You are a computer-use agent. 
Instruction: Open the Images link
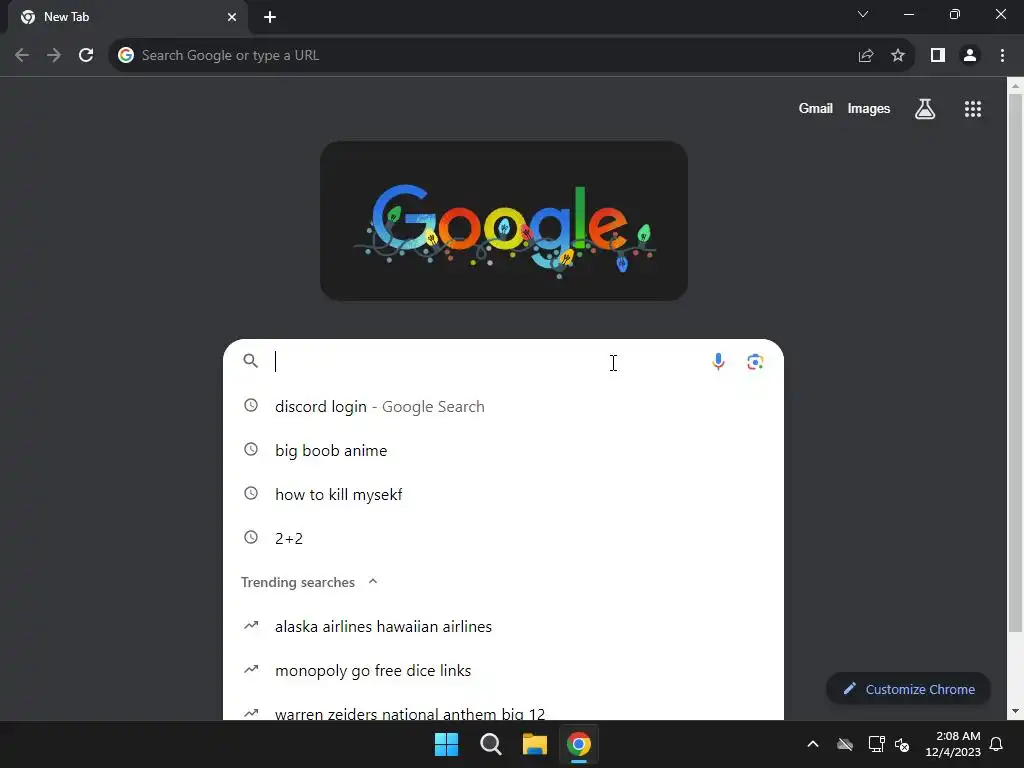[869, 108]
